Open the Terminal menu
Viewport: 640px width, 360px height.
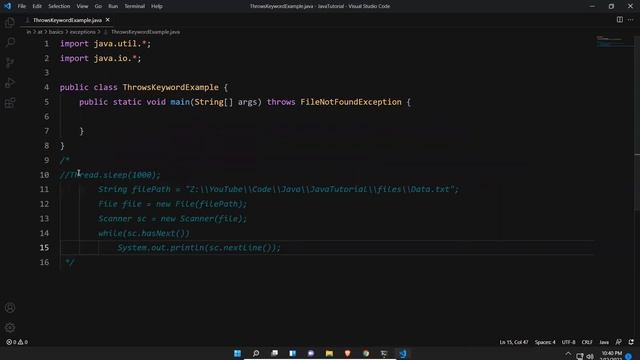(134, 6)
